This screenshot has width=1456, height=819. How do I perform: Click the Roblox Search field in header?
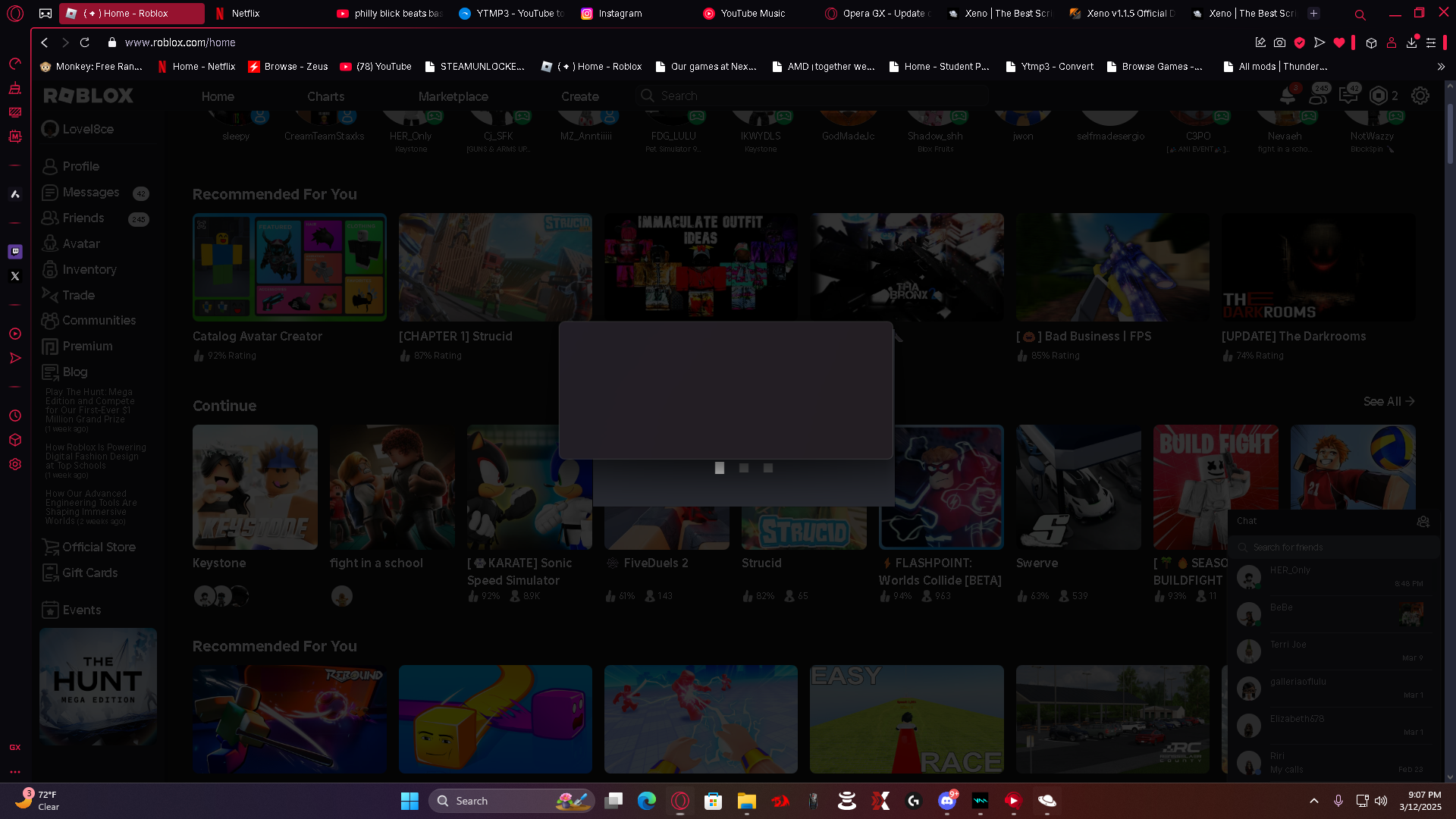811,96
